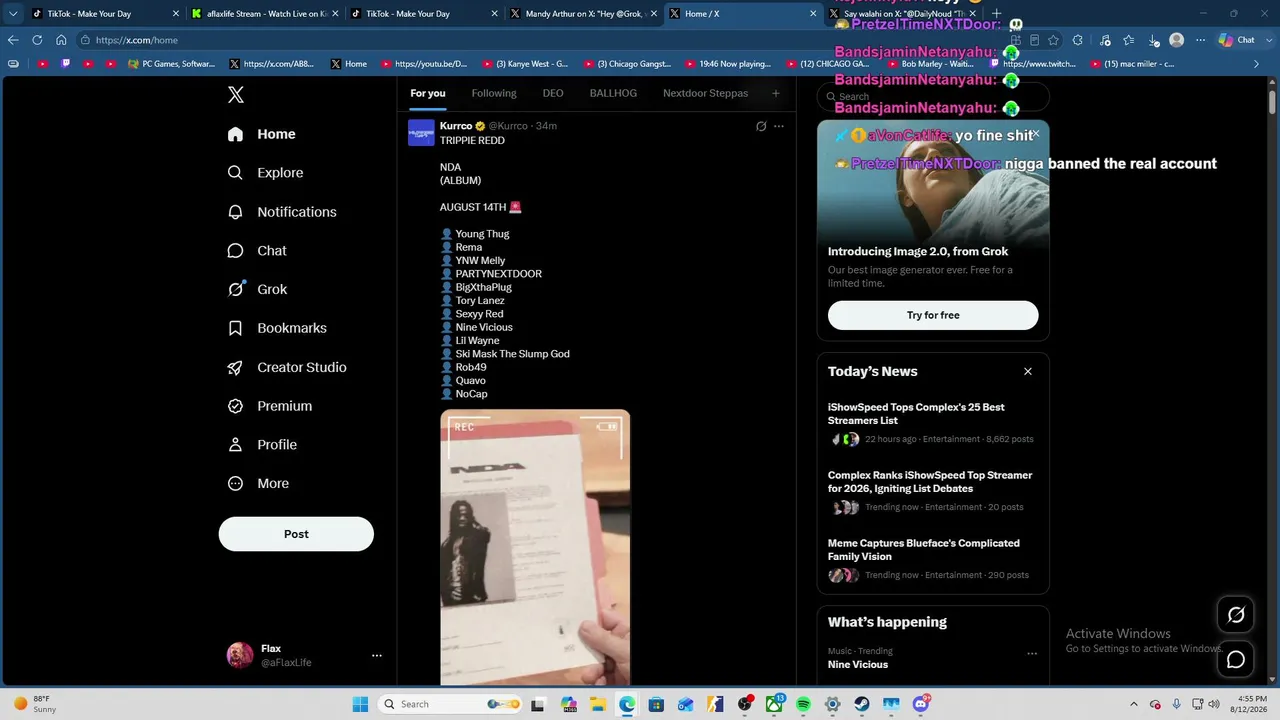Open Complex Ranks iShowSpeed Top Streamer story
This screenshot has width=1280, height=720.
933,493
